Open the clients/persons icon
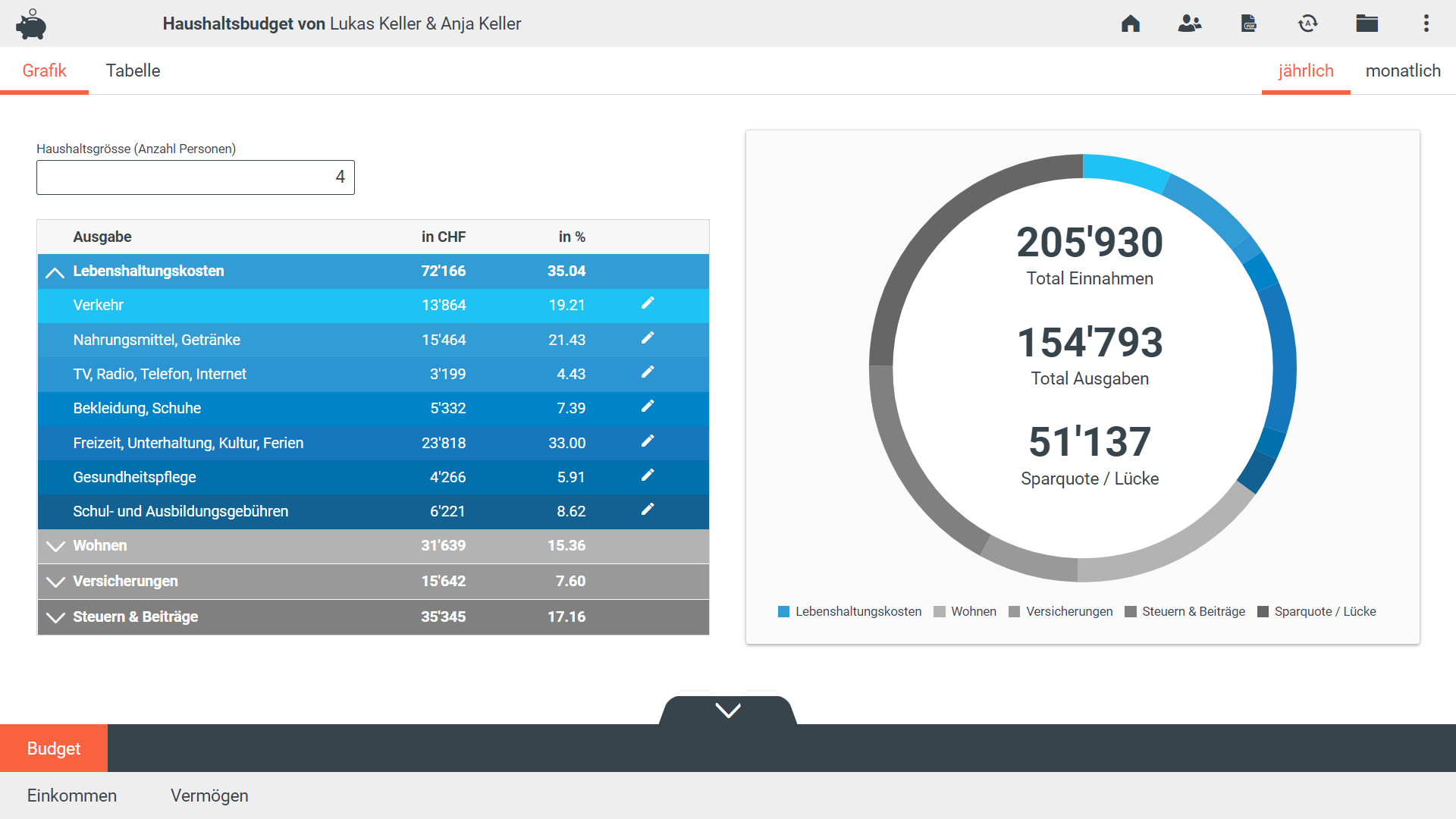Viewport: 1456px width, 819px height. (1189, 24)
